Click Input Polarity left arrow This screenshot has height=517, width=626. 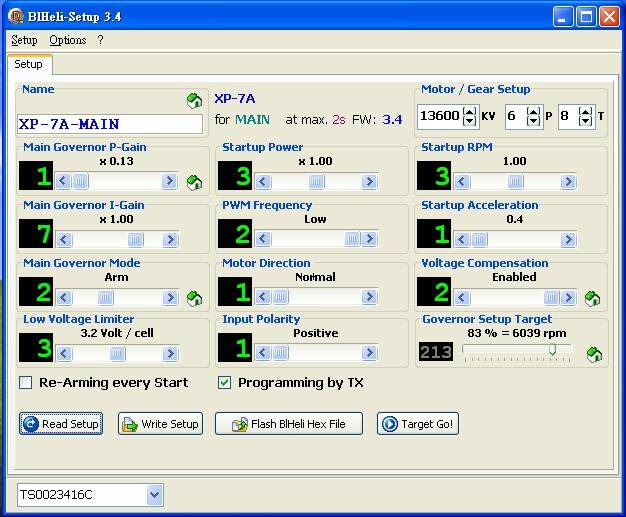coord(263,353)
